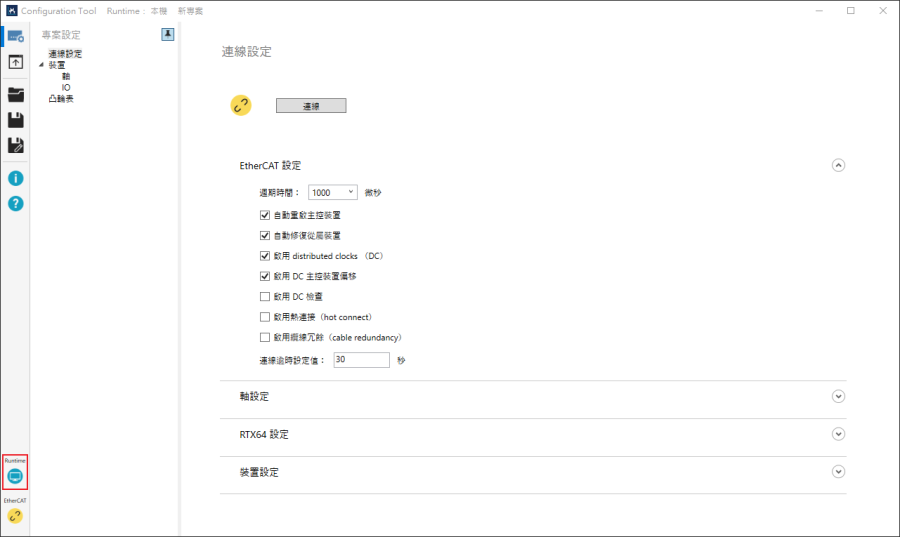Screen dimensions: 900x537
Task: Expand the 軸設定 section
Action: pos(838,396)
